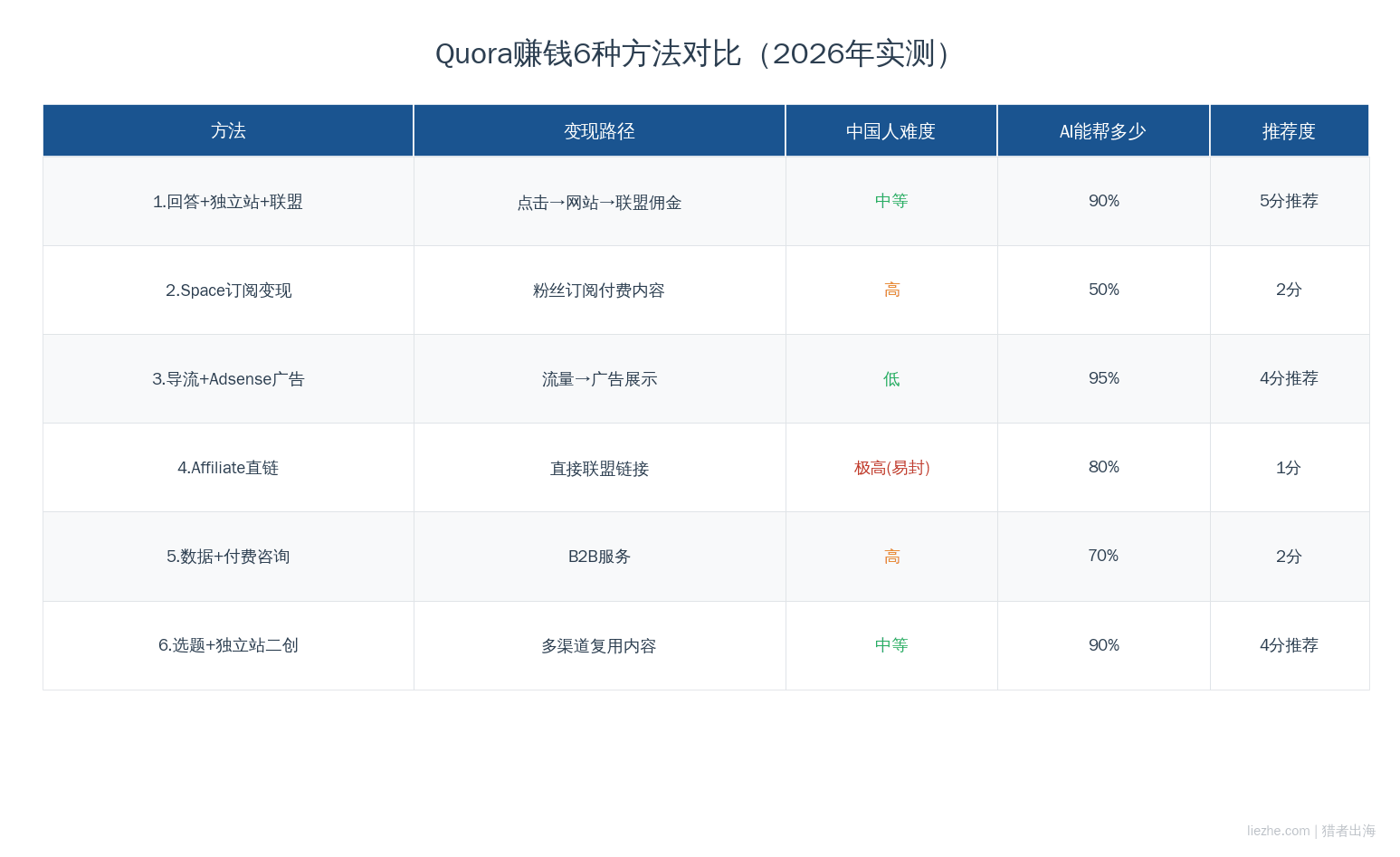Select the cell "粉丝订阅付费内容"
The image size is (1400, 857).
[x=599, y=290]
